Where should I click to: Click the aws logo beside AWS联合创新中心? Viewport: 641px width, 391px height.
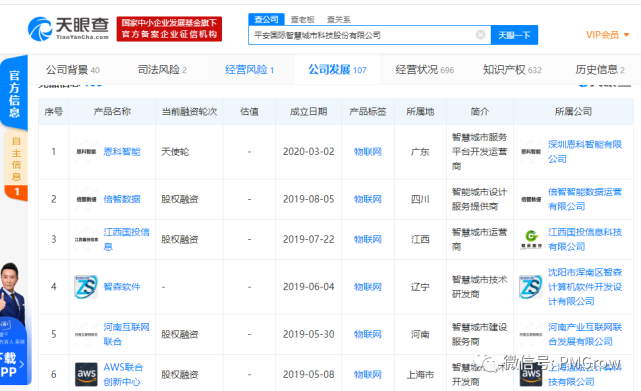[86, 374]
